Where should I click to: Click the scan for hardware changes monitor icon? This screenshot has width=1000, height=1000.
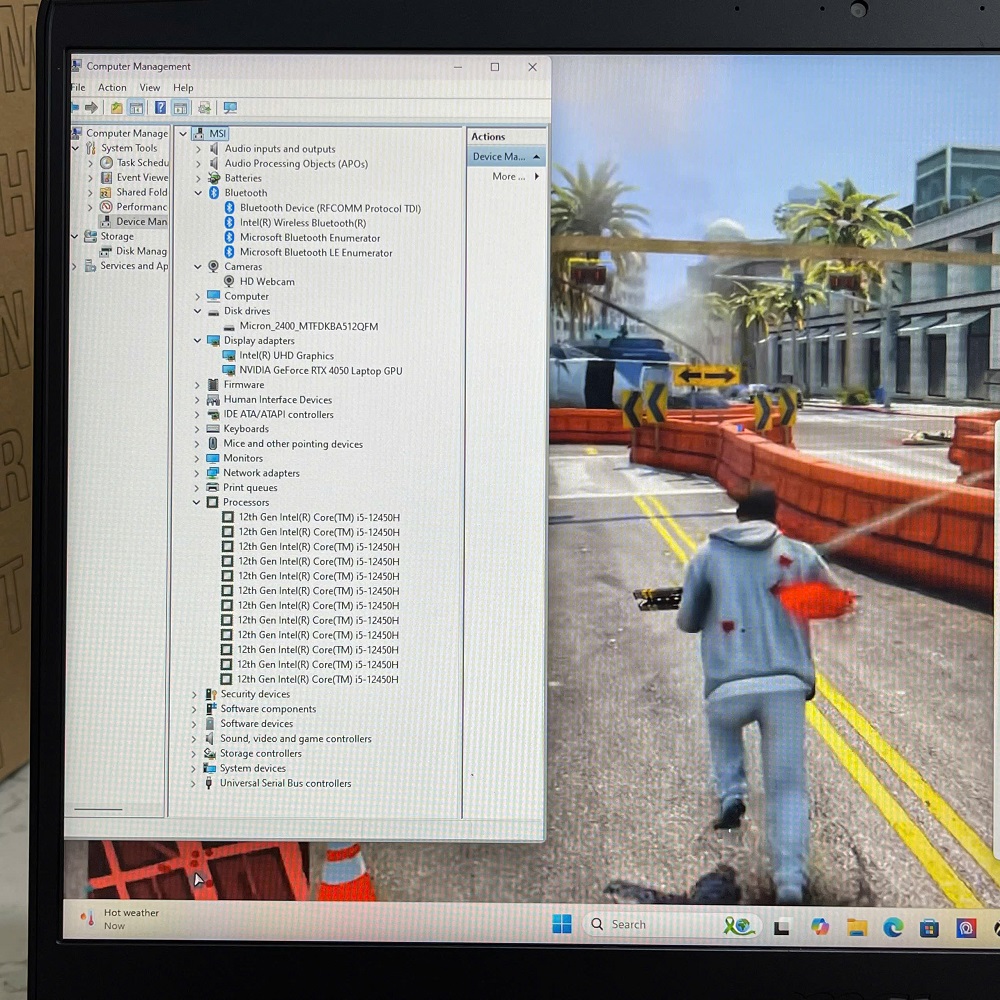230,108
